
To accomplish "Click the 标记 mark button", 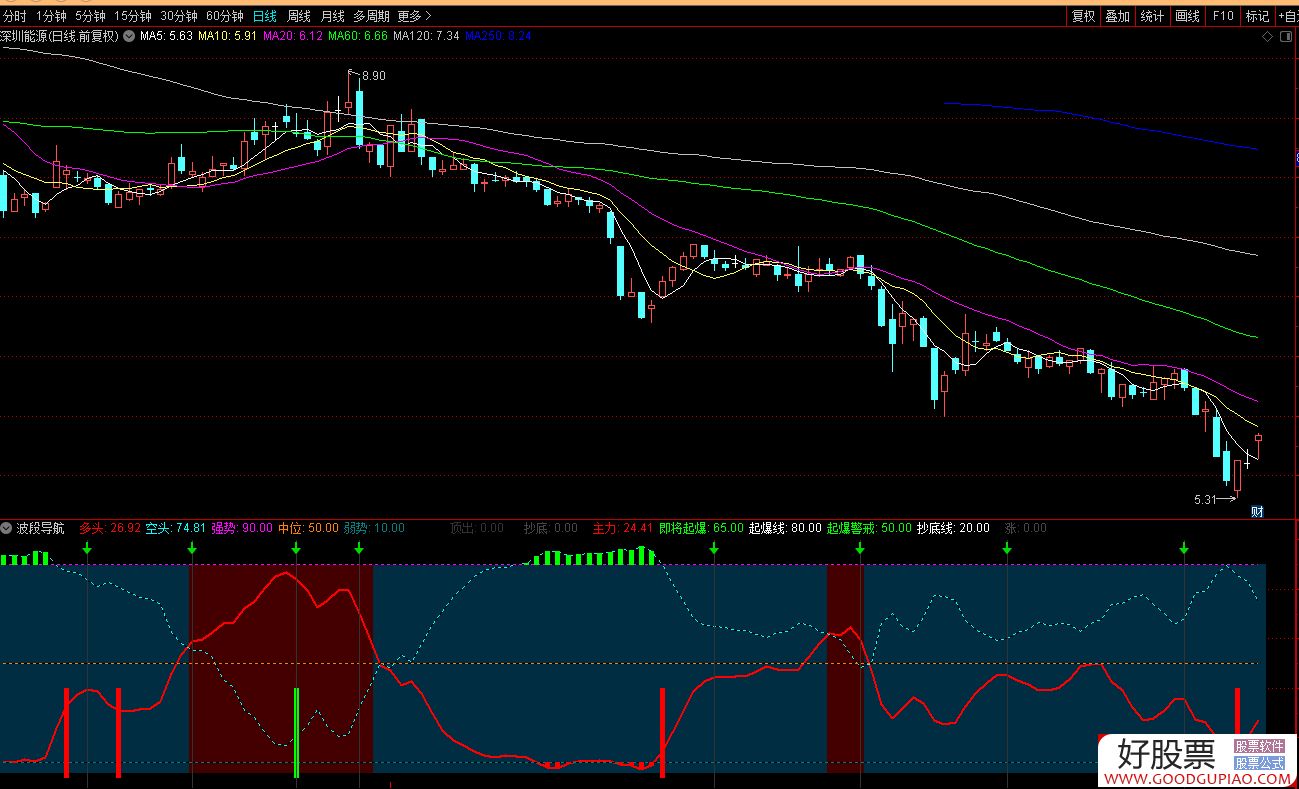I will click(x=1257, y=16).
